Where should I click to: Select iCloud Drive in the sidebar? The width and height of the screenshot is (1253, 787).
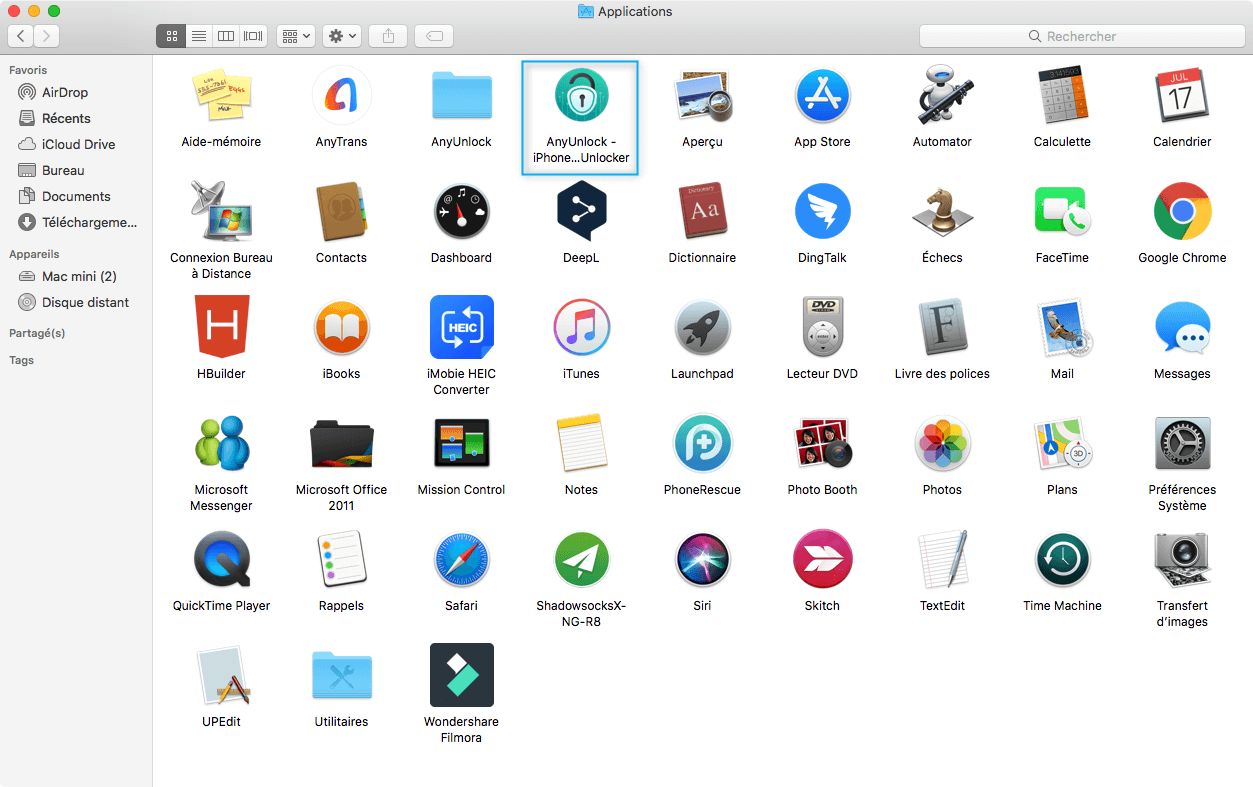click(76, 144)
